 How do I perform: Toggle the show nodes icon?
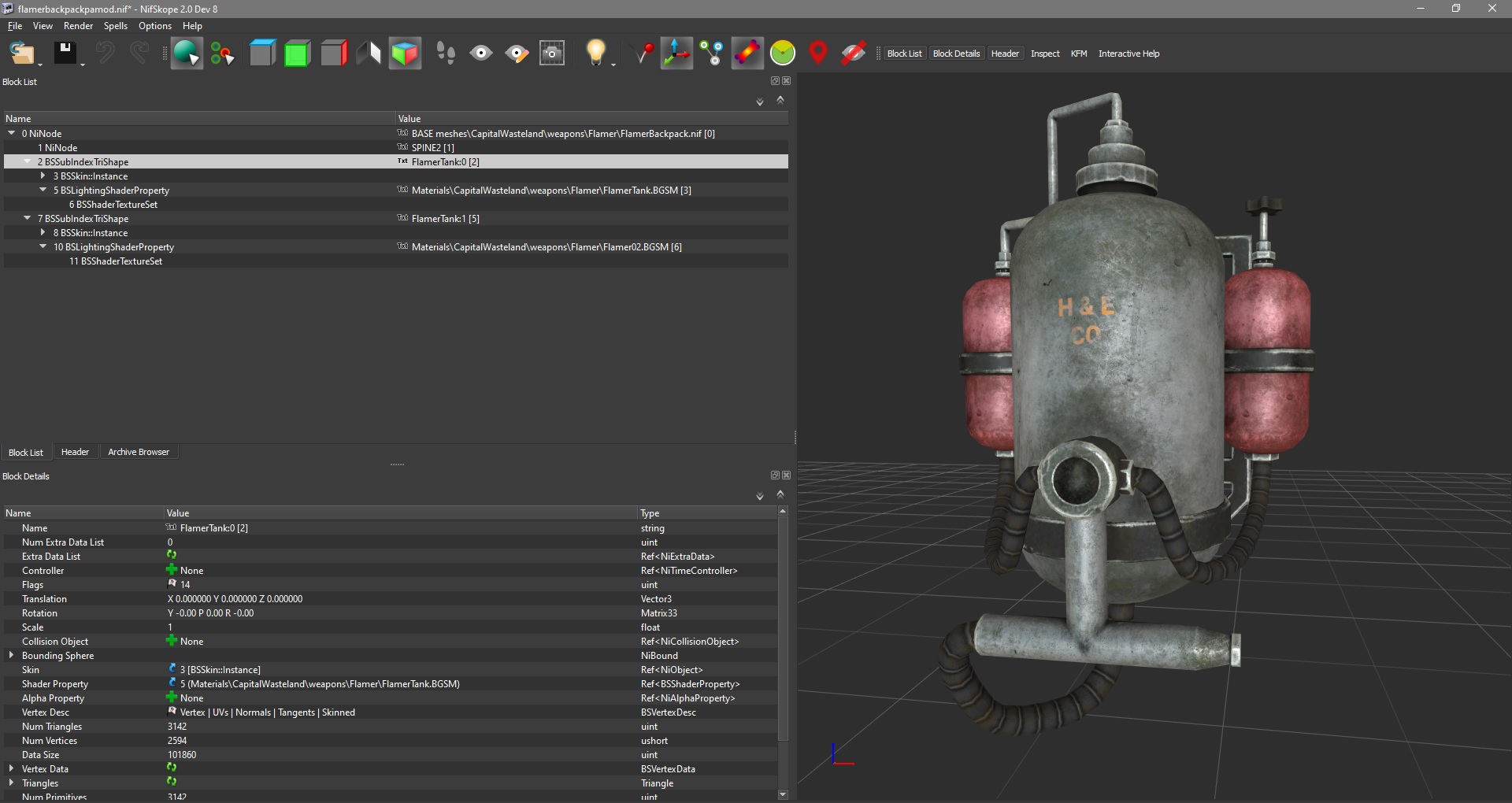click(712, 54)
